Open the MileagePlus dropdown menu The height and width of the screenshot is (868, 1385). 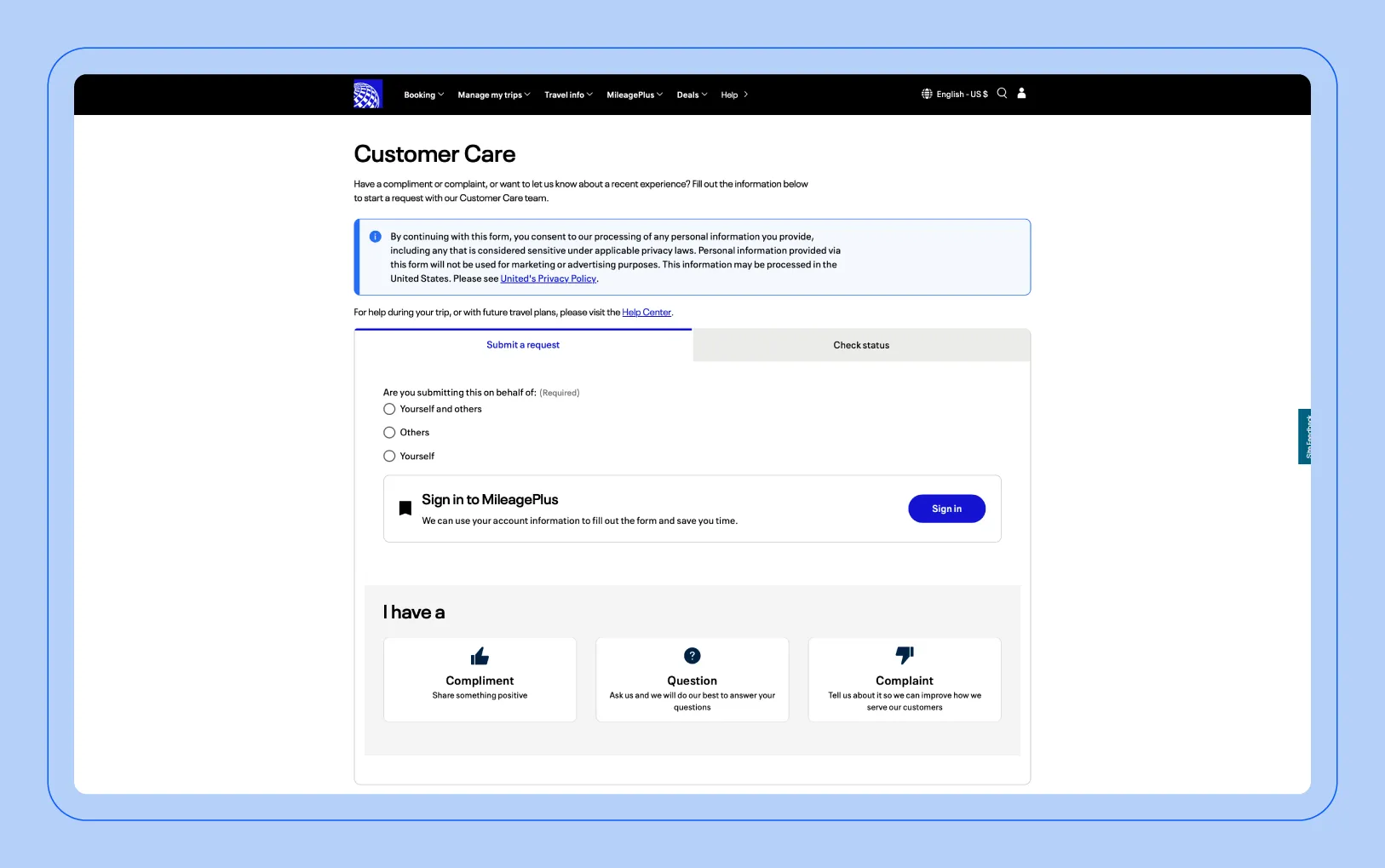(634, 95)
